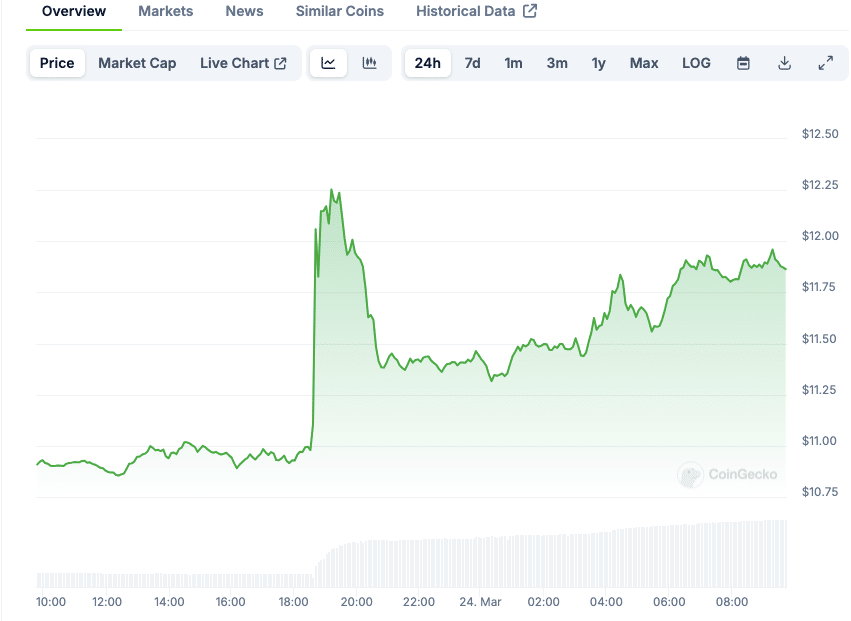This screenshot has height=621, width=851.
Task: Select the 1m time range
Action: (513, 63)
